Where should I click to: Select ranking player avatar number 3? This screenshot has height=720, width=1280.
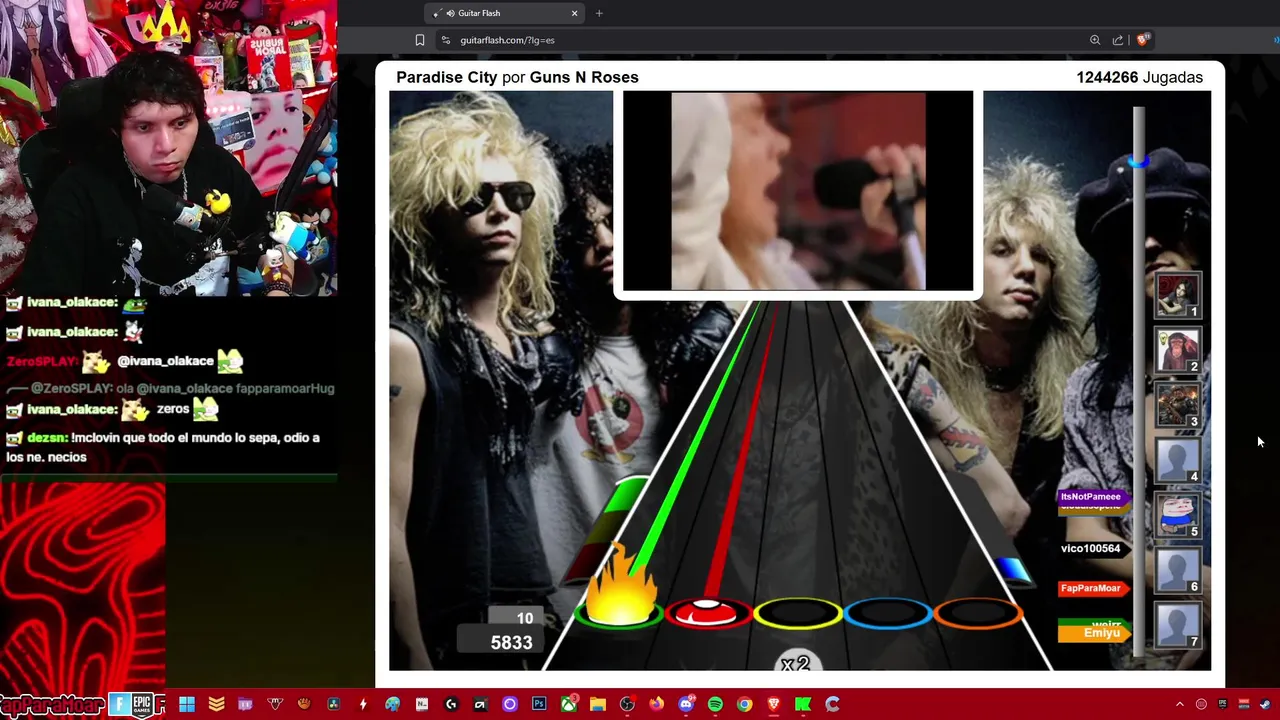click(x=1178, y=405)
